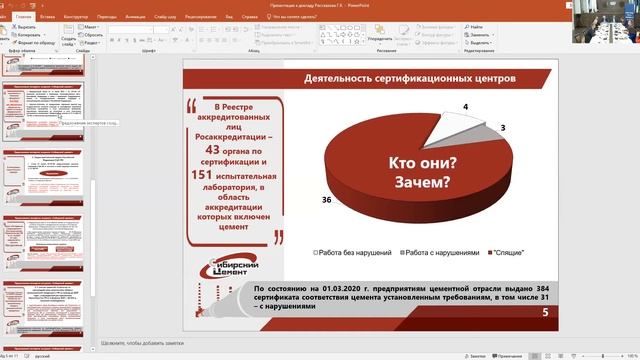Click the bulleted list icon
This screenshot has height=360, width=640.
[202, 29]
